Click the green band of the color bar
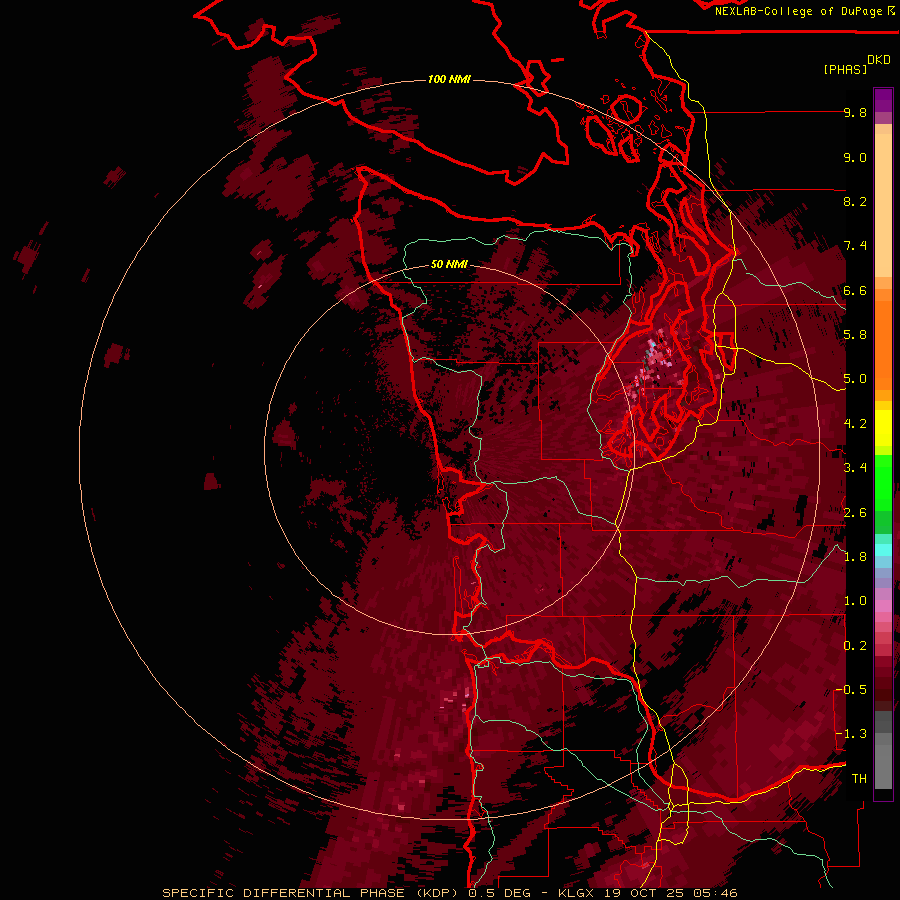Viewport: 900px width, 900px height. click(883, 494)
